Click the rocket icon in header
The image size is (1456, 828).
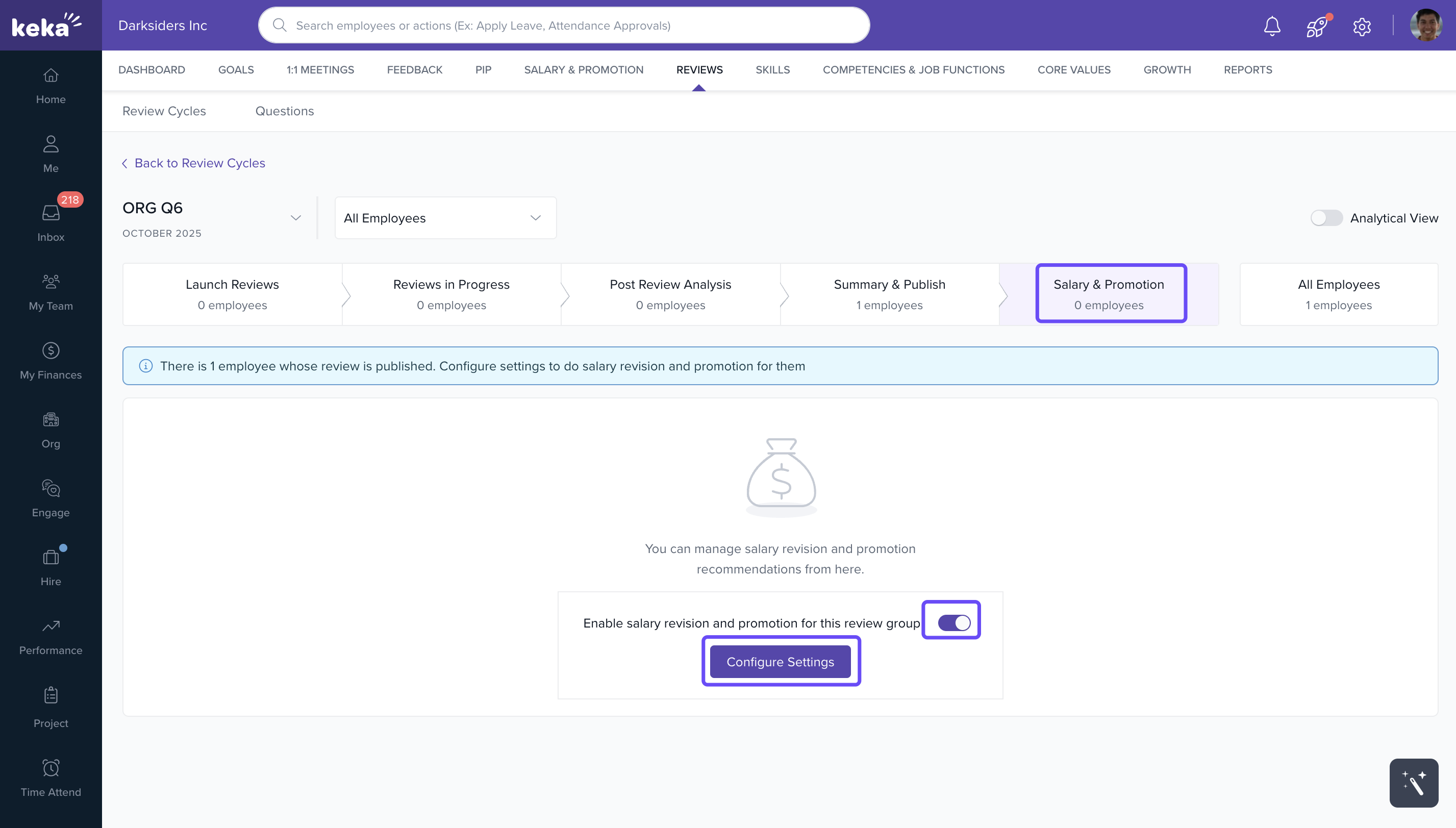pyautogui.click(x=1316, y=26)
